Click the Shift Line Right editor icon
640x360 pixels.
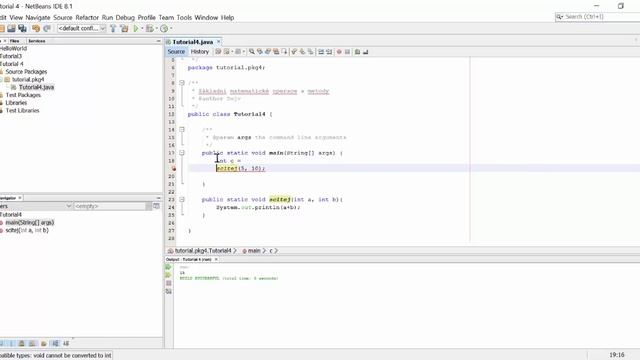coord(329,51)
